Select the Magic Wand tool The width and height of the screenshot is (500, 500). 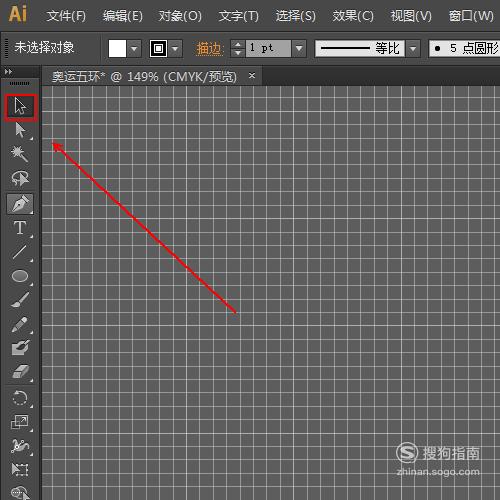[x=20, y=154]
